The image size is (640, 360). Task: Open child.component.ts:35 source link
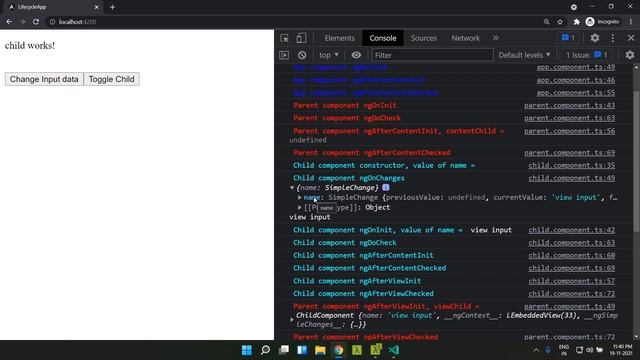coord(571,165)
